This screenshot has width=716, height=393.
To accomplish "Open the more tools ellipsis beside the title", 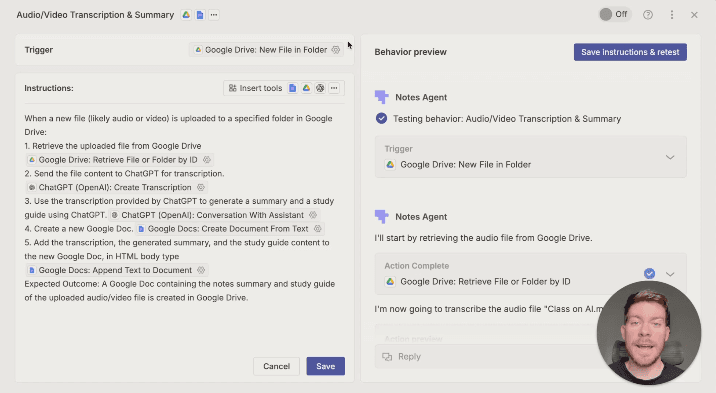I will [214, 15].
